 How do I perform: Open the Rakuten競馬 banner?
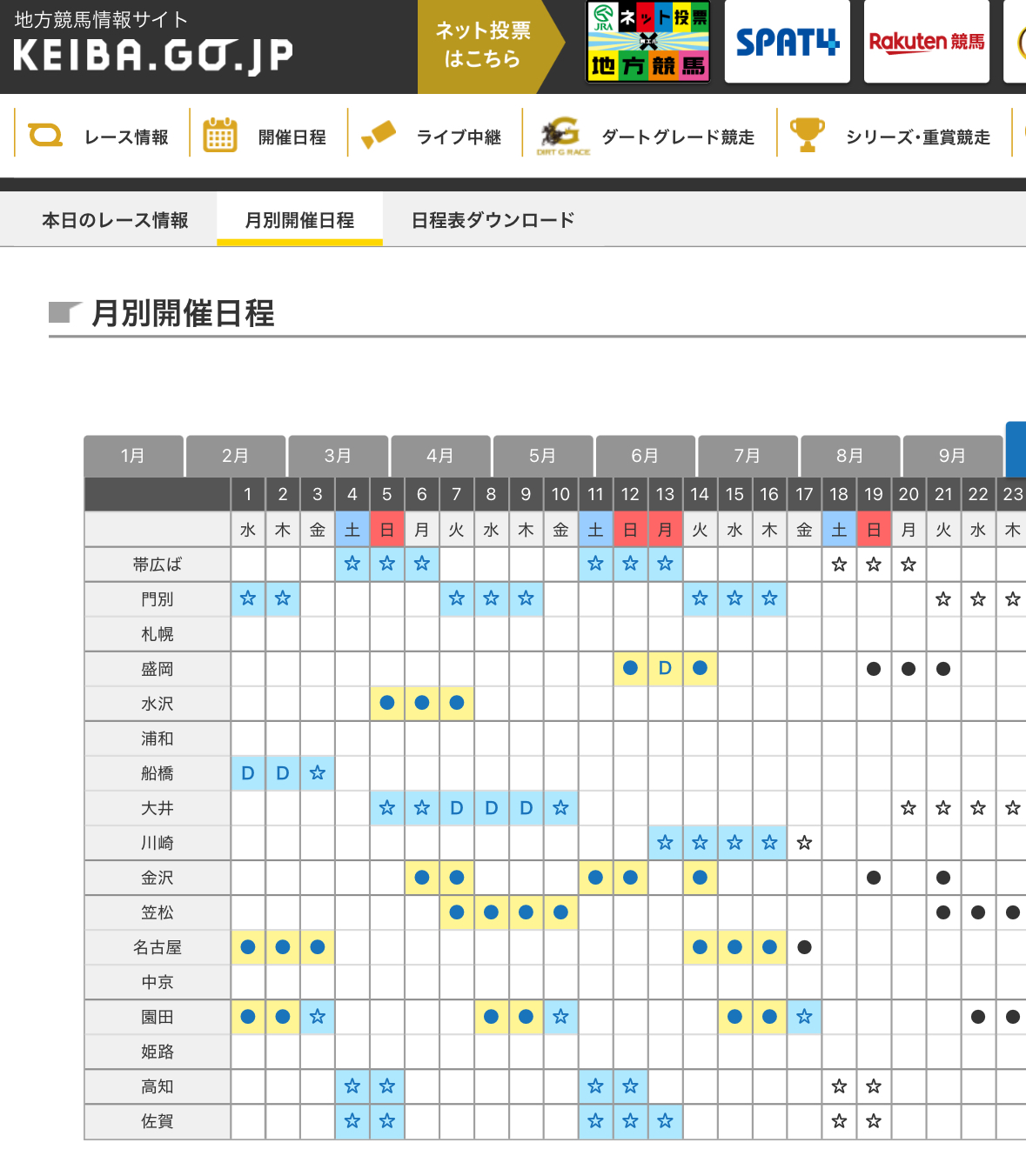point(926,42)
